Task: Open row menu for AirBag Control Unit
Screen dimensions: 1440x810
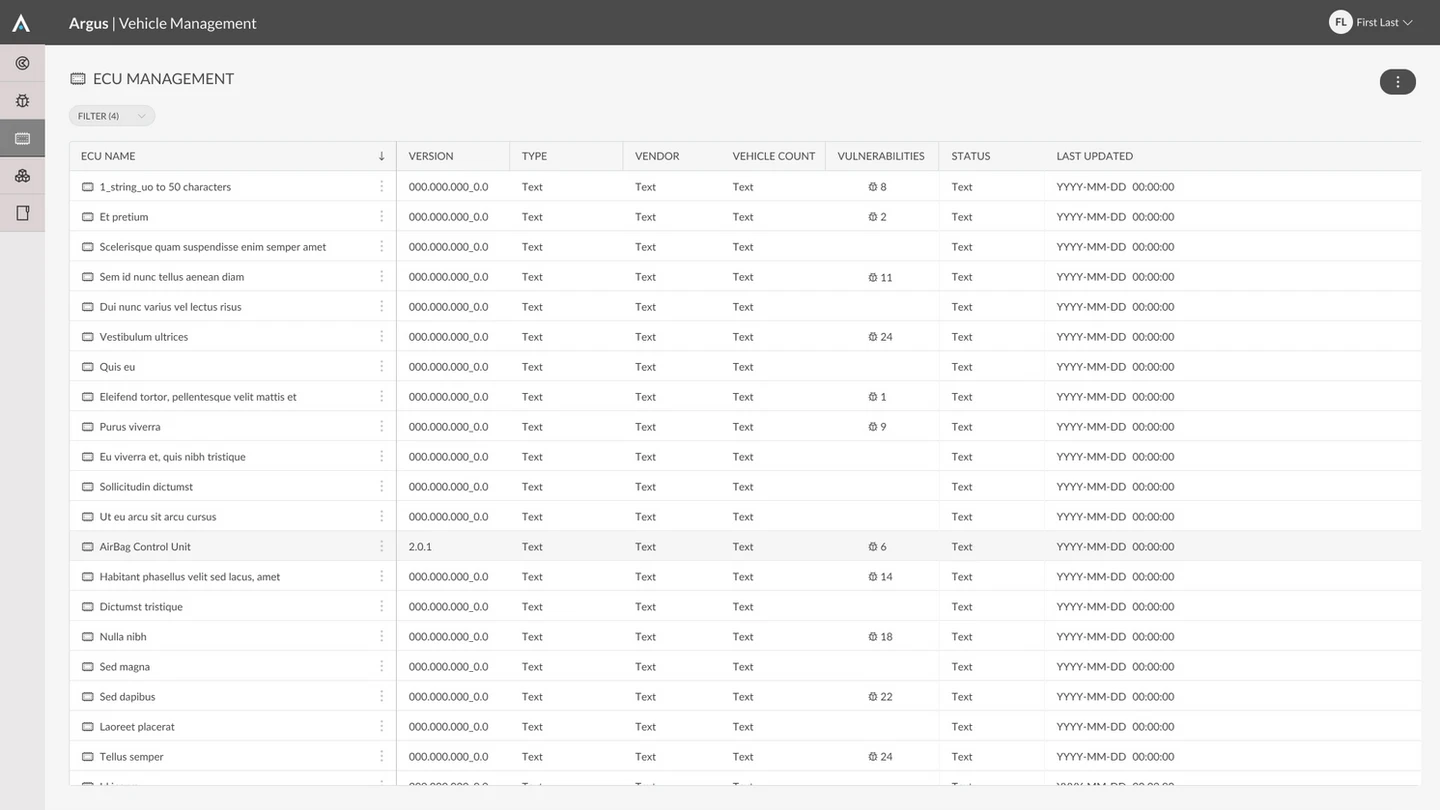Action: pyautogui.click(x=381, y=546)
